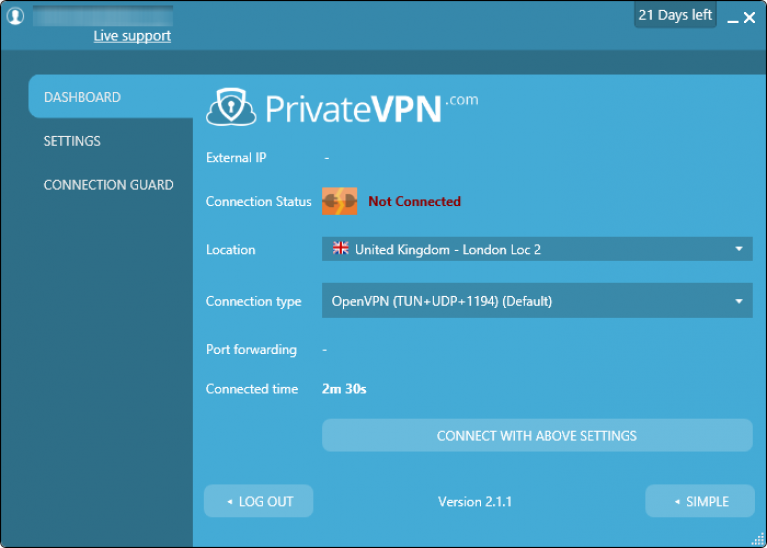Click the disconnected plug status icon
The image size is (767, 548).
coord(339,201)
